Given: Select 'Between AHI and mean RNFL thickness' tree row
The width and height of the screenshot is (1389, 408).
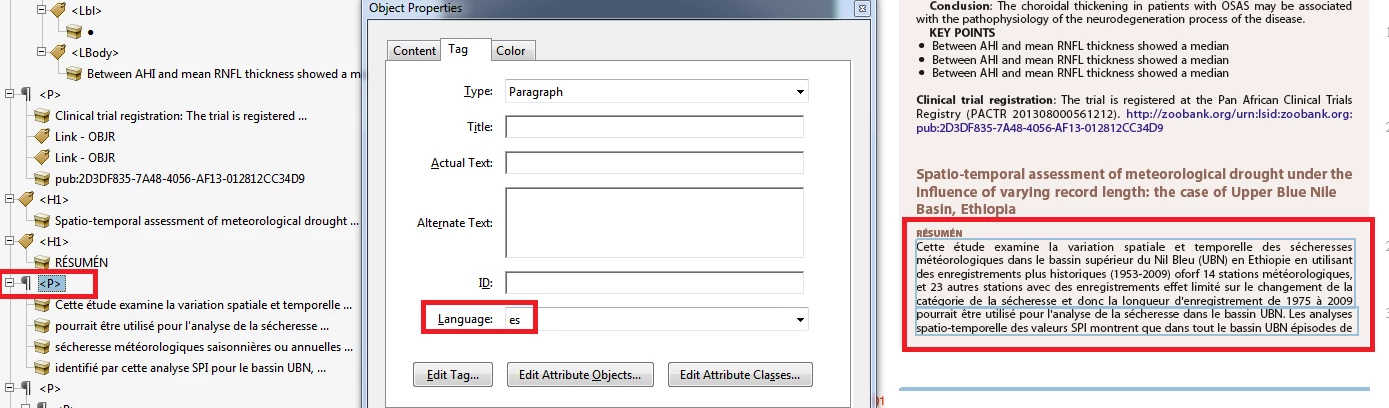Looking at the screenshot, I should click(x=223, y=73).
